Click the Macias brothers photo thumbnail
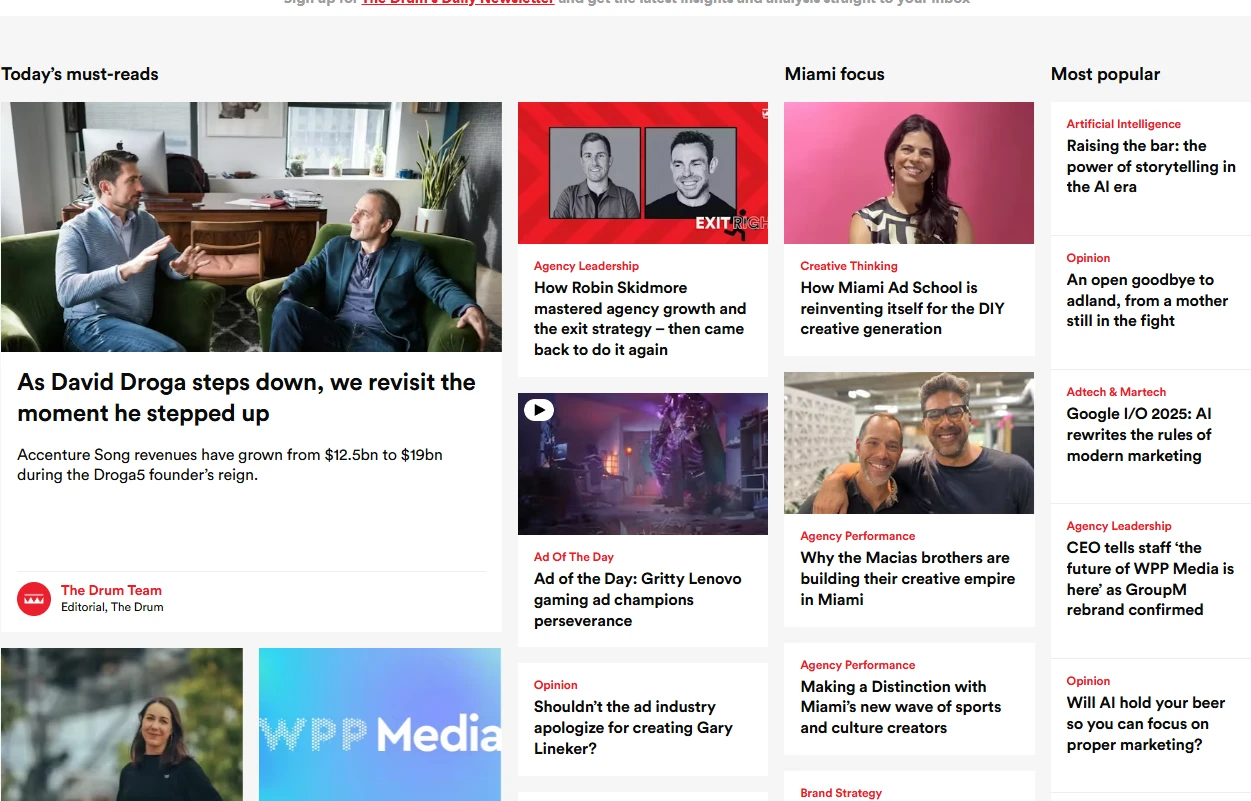The height and width of the screenshot is (801, 1251). [909, 443]
